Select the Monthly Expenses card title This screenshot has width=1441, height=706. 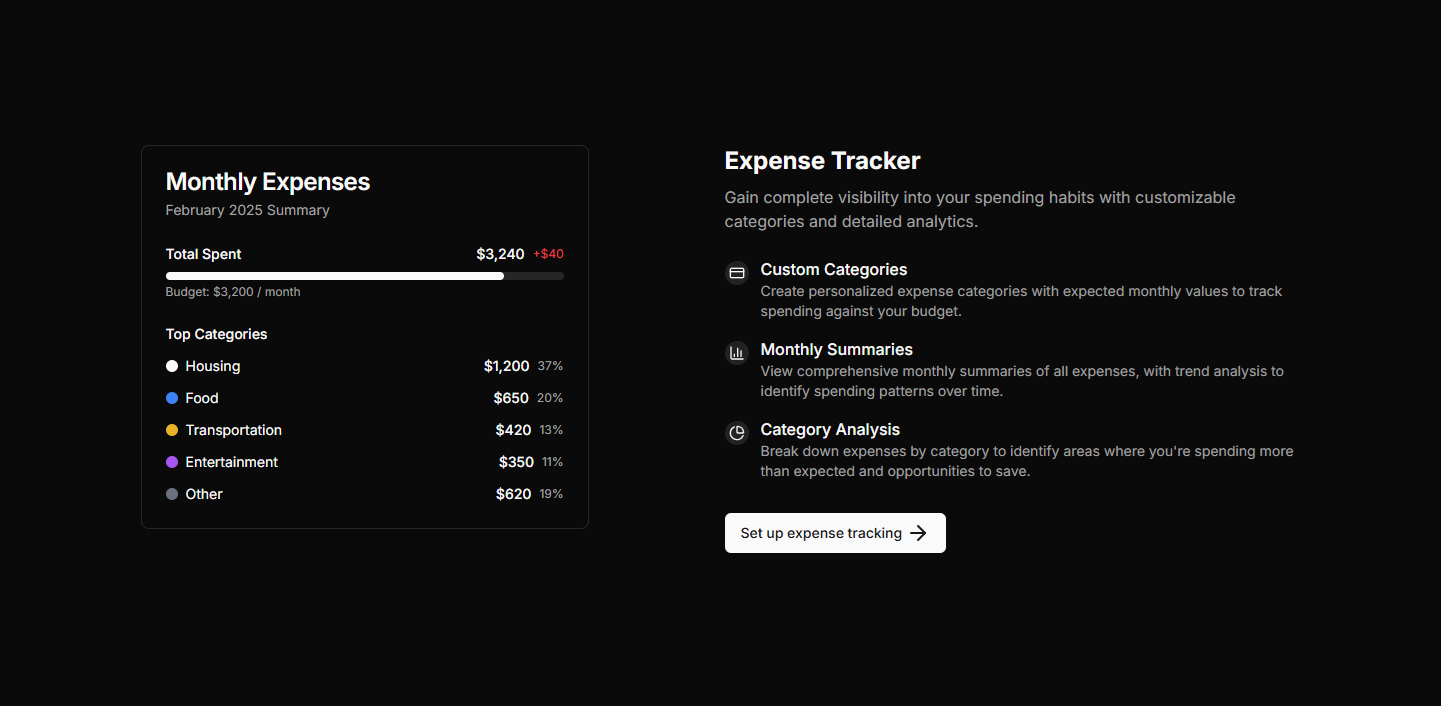[268, 181]
